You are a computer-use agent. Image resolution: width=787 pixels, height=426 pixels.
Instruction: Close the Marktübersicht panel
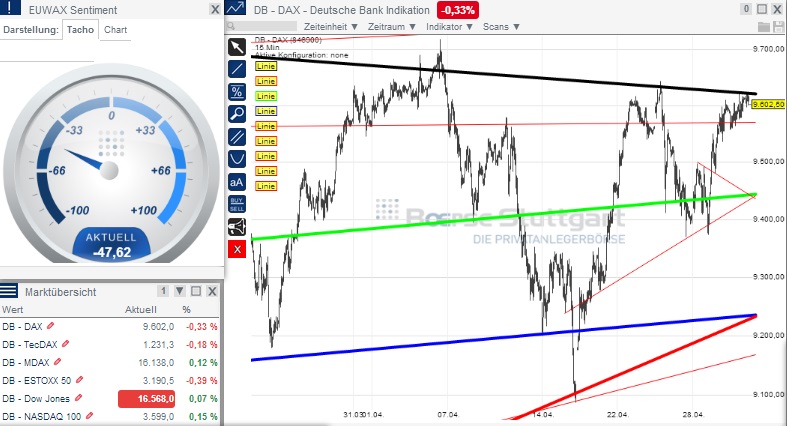coord(212,291)
